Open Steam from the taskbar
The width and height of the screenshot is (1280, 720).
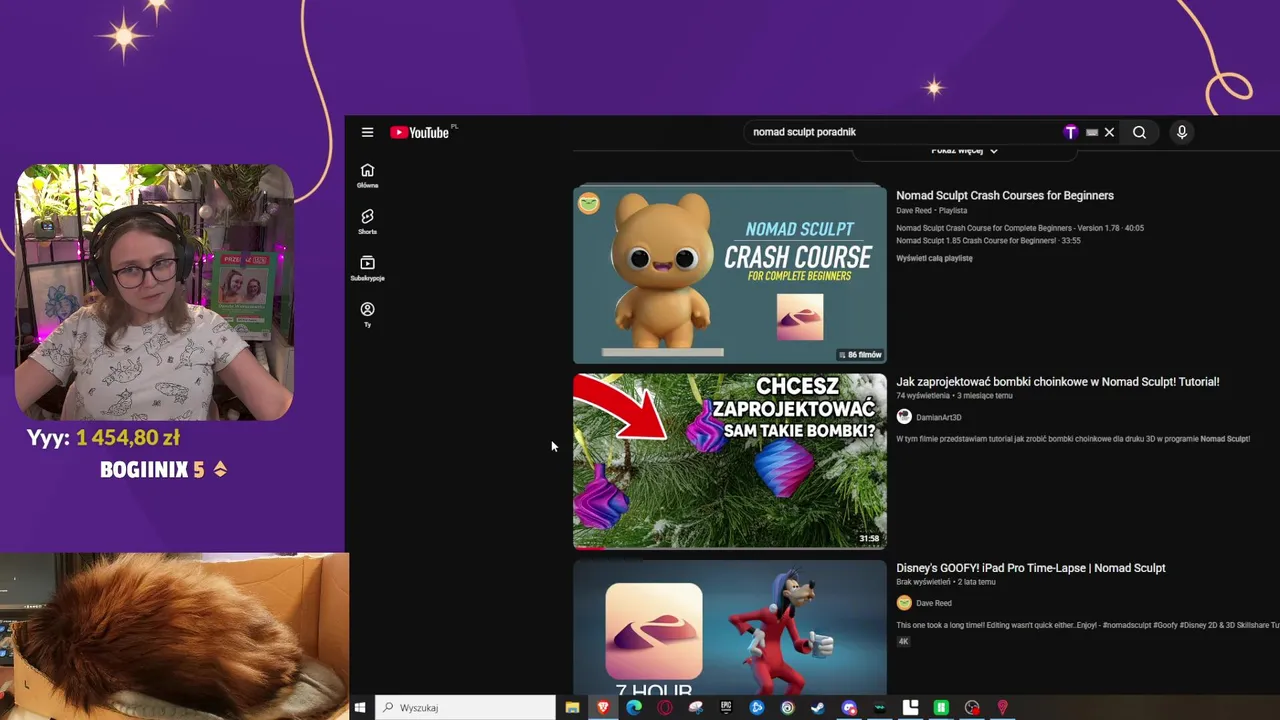click(x=818, y=707)
